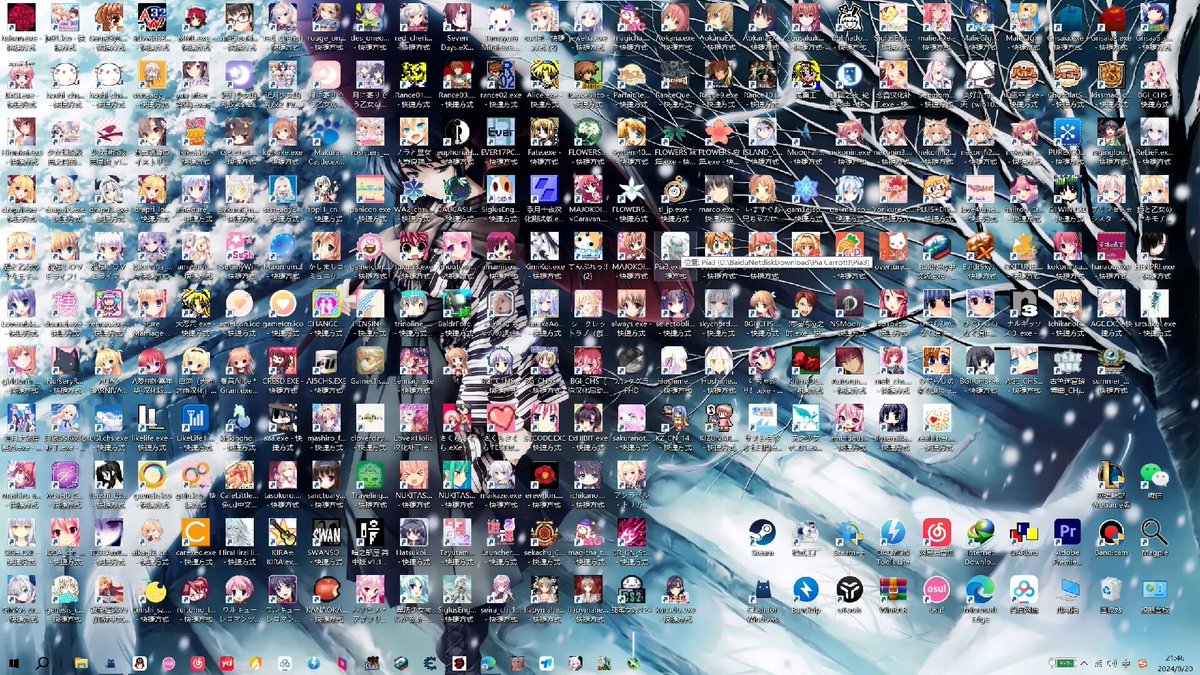
Task: Open the Youdao (yd) taskbar icon
Action: [227, 663]
